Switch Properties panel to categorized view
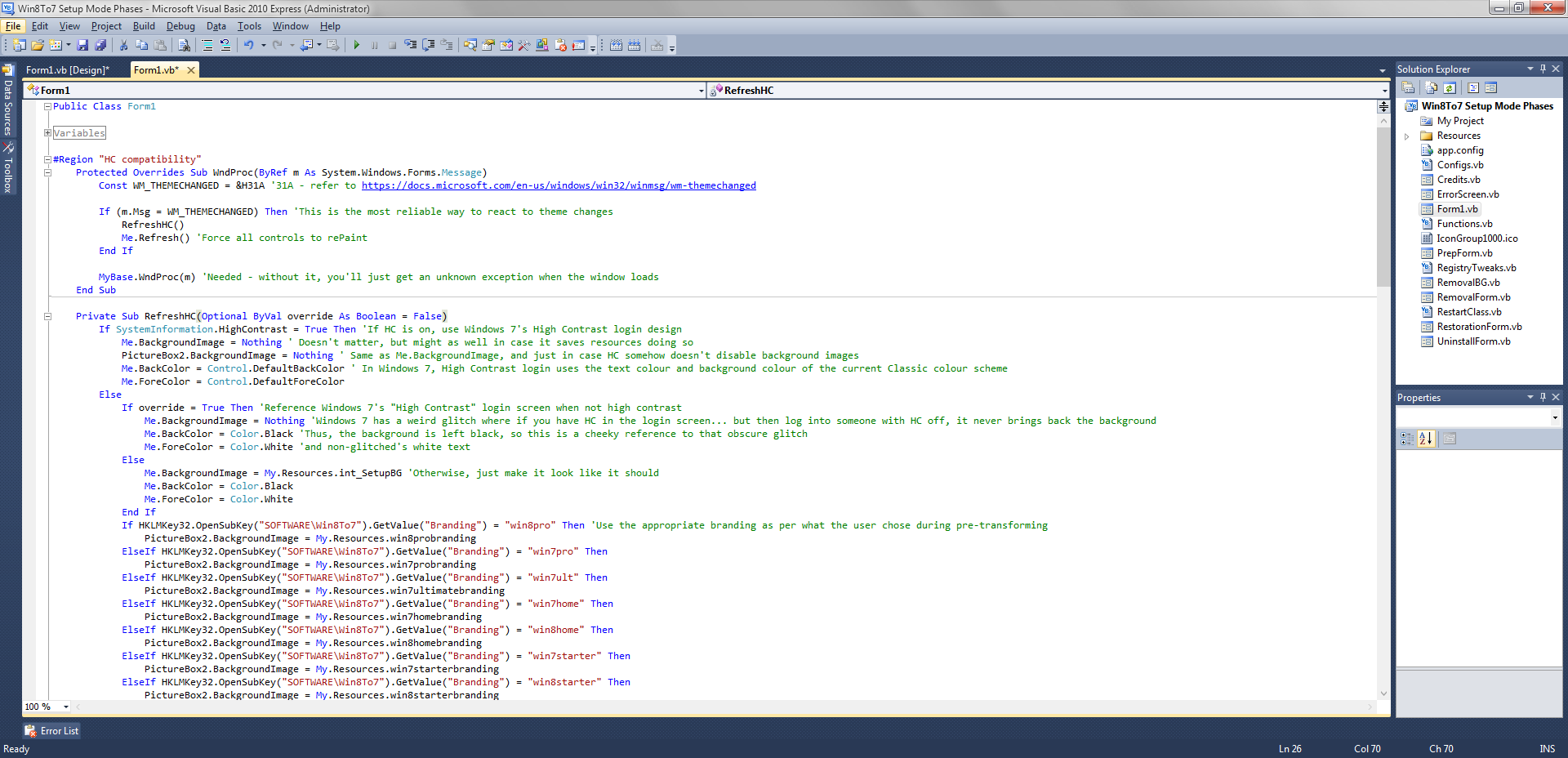1568x758 pixels. click(1406, 439)
